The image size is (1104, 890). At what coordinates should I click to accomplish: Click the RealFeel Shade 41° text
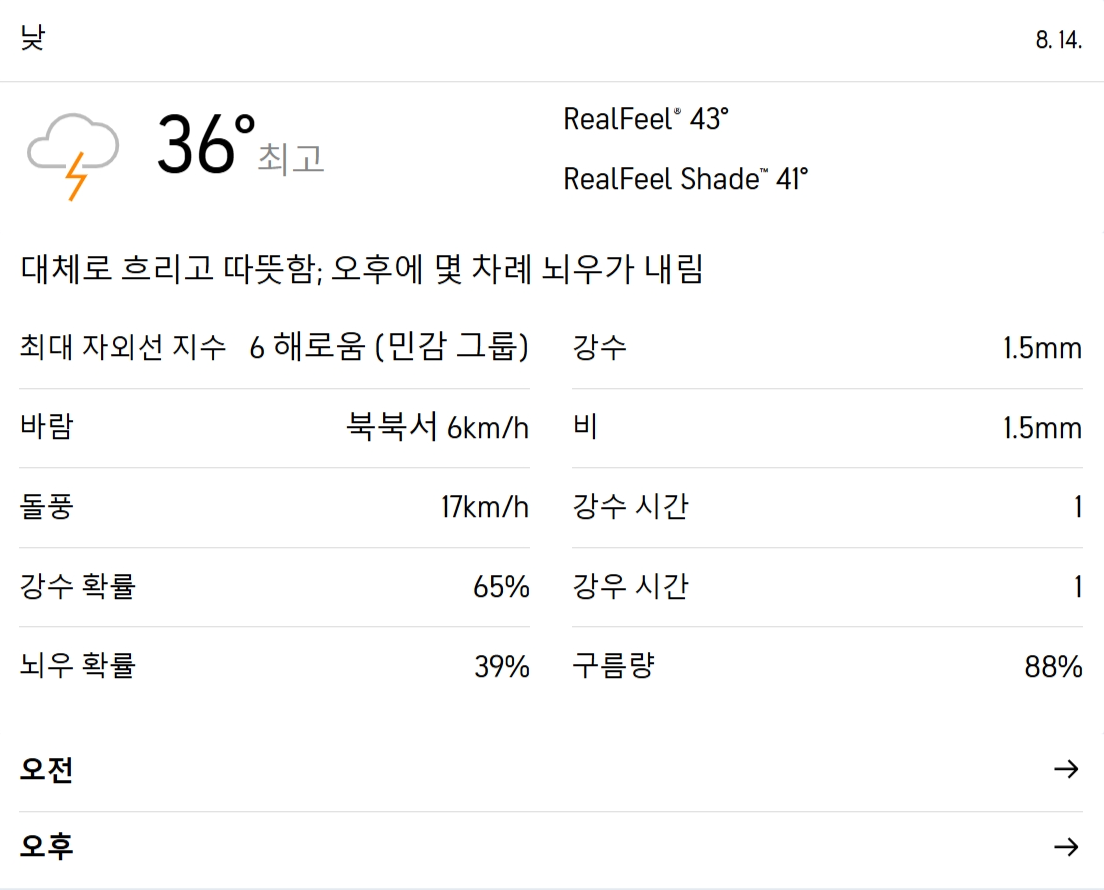tap(685, 179)
